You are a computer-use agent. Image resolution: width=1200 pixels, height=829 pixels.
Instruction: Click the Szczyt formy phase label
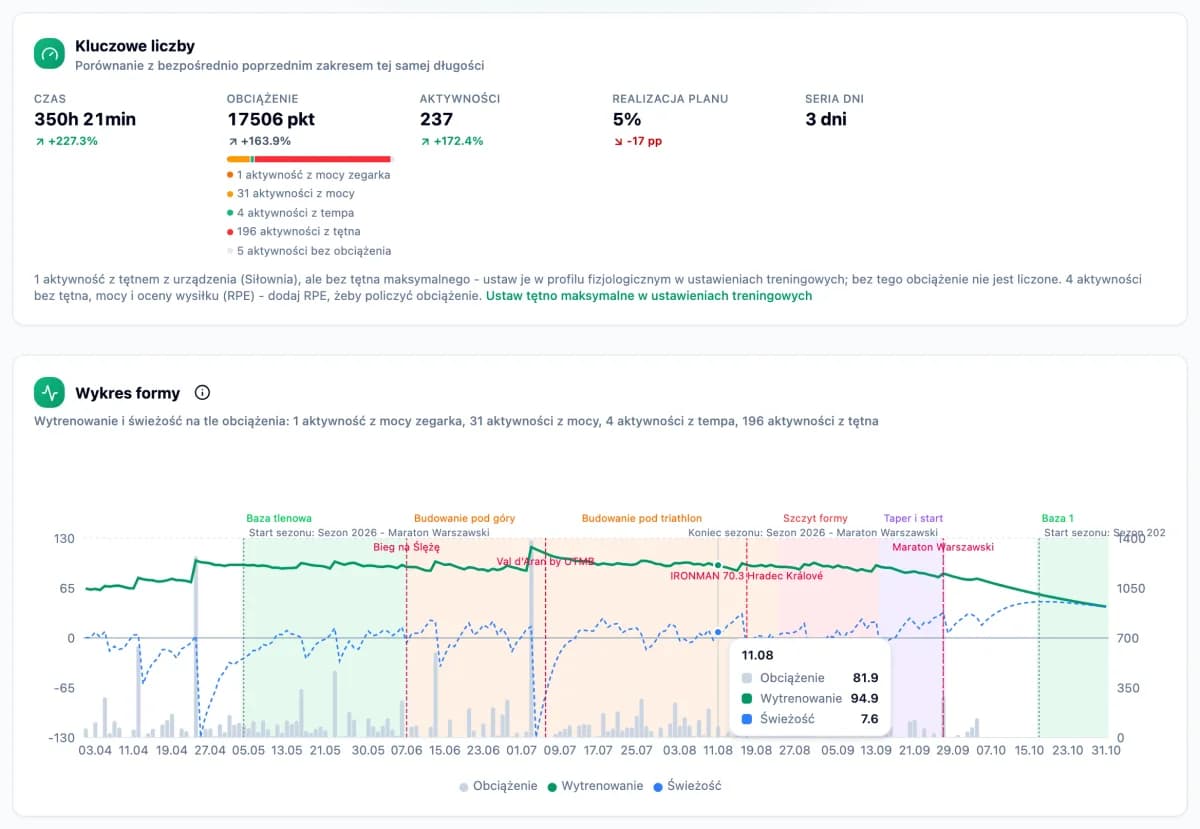point(815,518)
